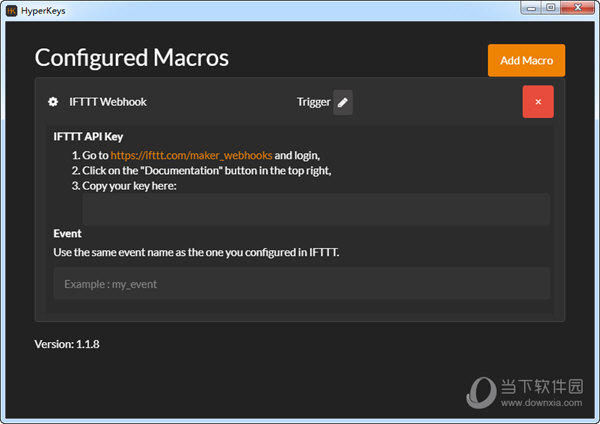Minimize the HyperKeys window

click(x=531, y=8)
